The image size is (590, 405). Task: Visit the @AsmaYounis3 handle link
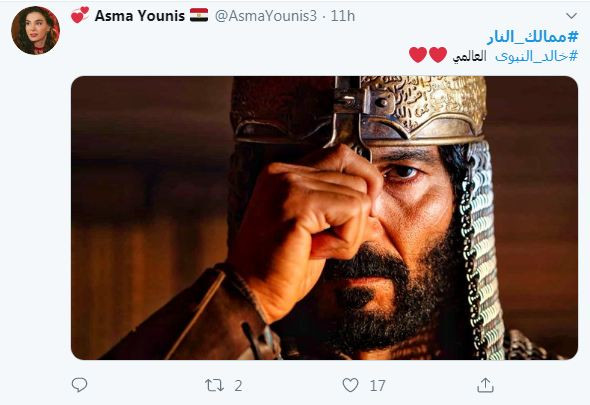(266, 16)
